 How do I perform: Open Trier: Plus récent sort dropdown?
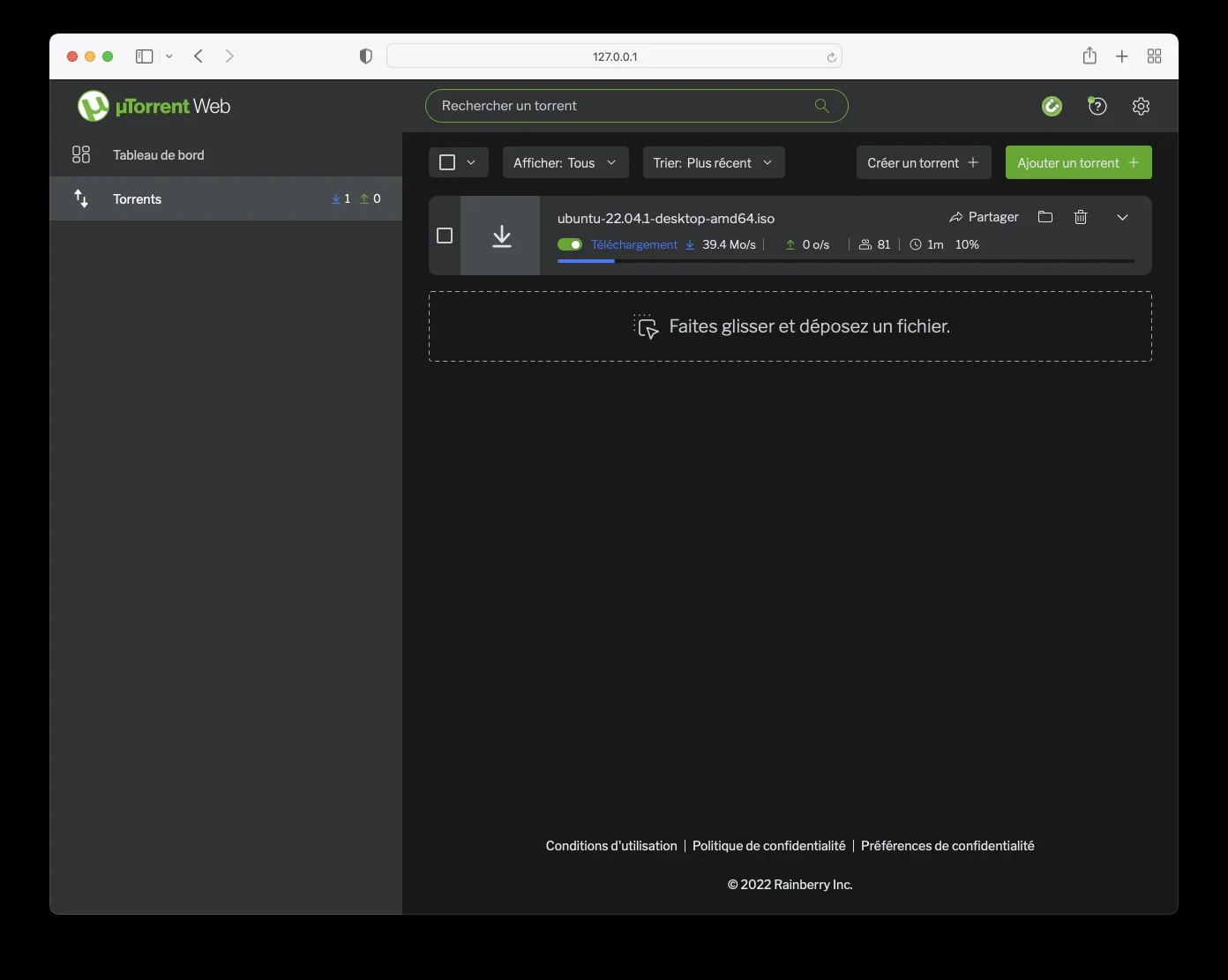pos(714,162)
